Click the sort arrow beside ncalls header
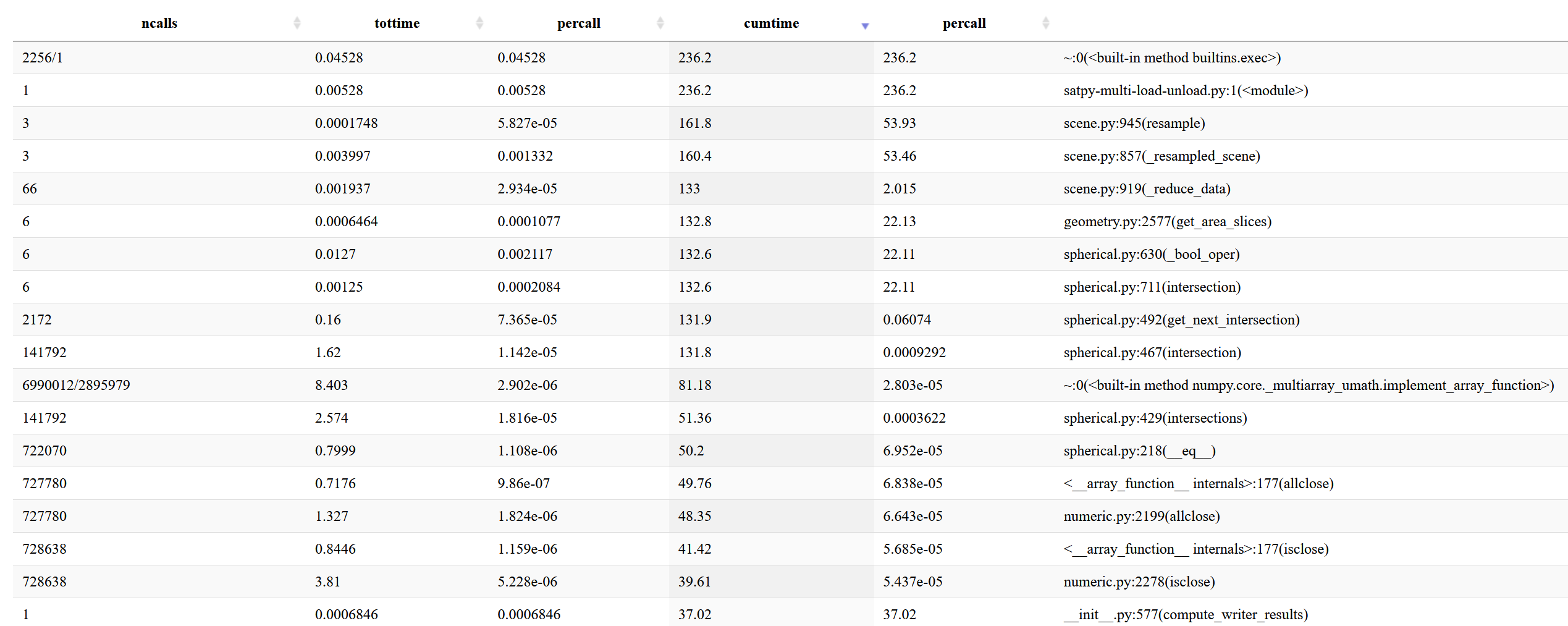Screen dimensions: 1568x626 pos(298,22)
